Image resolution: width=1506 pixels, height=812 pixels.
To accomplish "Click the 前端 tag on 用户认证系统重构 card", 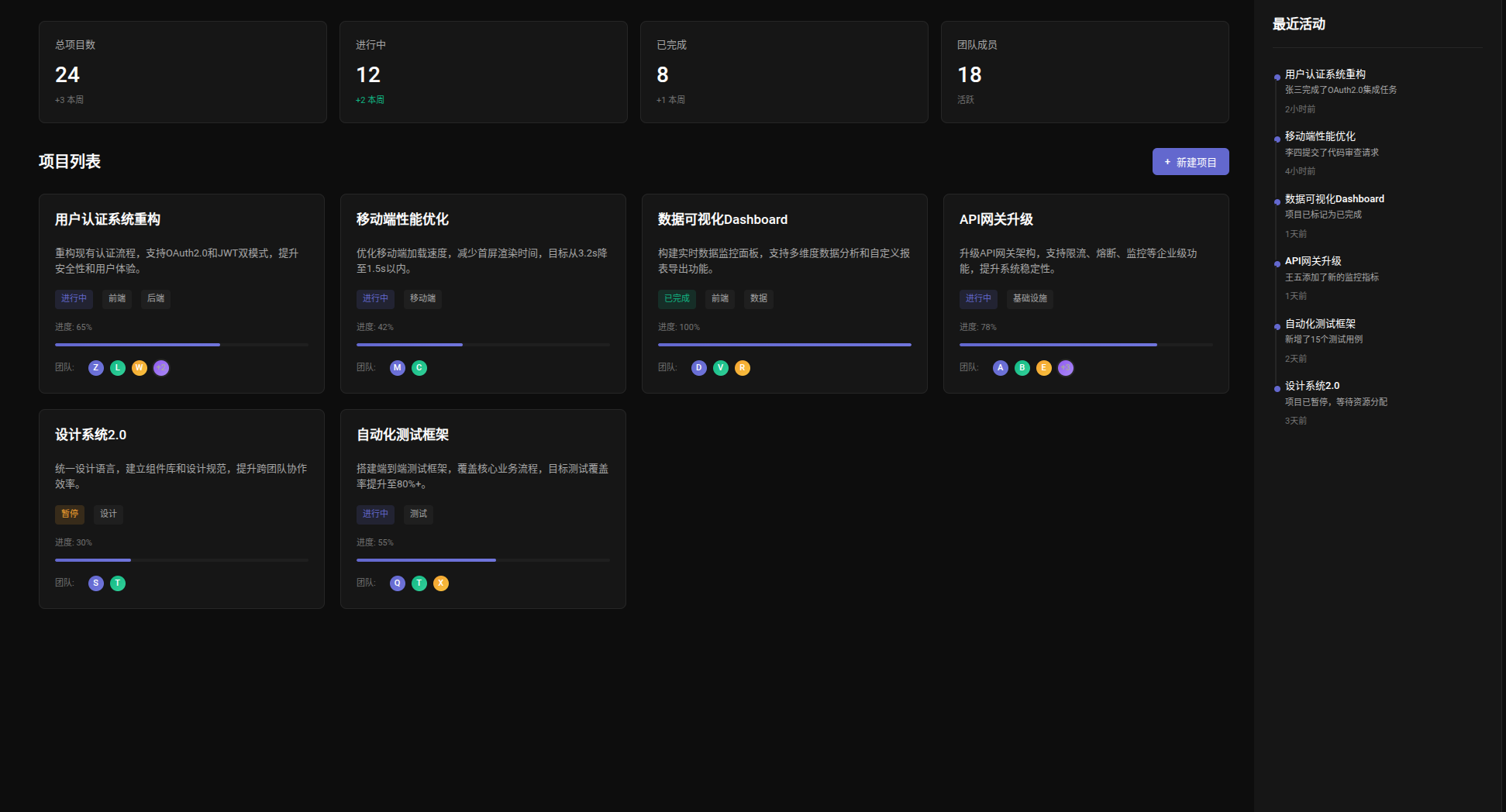I will (117, 298).
